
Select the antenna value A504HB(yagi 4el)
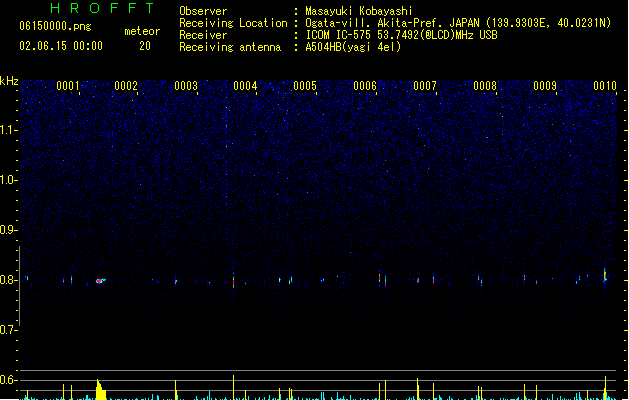[353, 47]
